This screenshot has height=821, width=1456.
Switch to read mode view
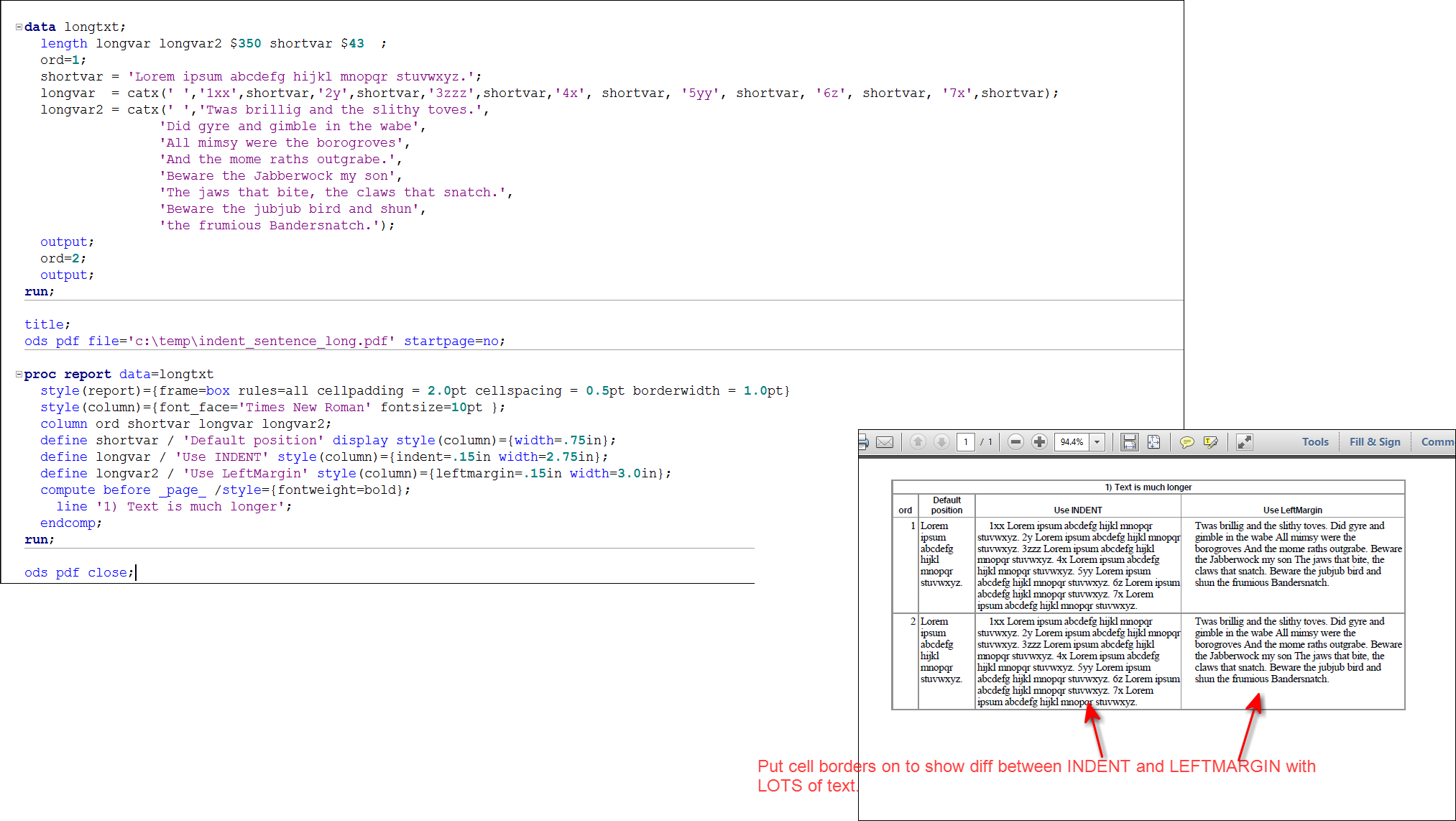click(1245, 442)
